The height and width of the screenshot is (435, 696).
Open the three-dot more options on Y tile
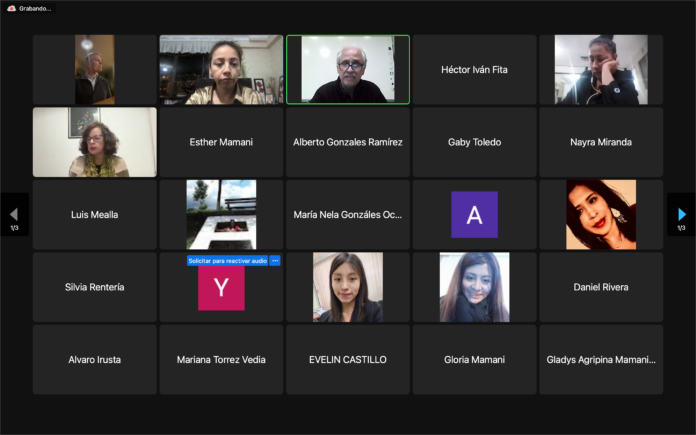tap(275, 261)
